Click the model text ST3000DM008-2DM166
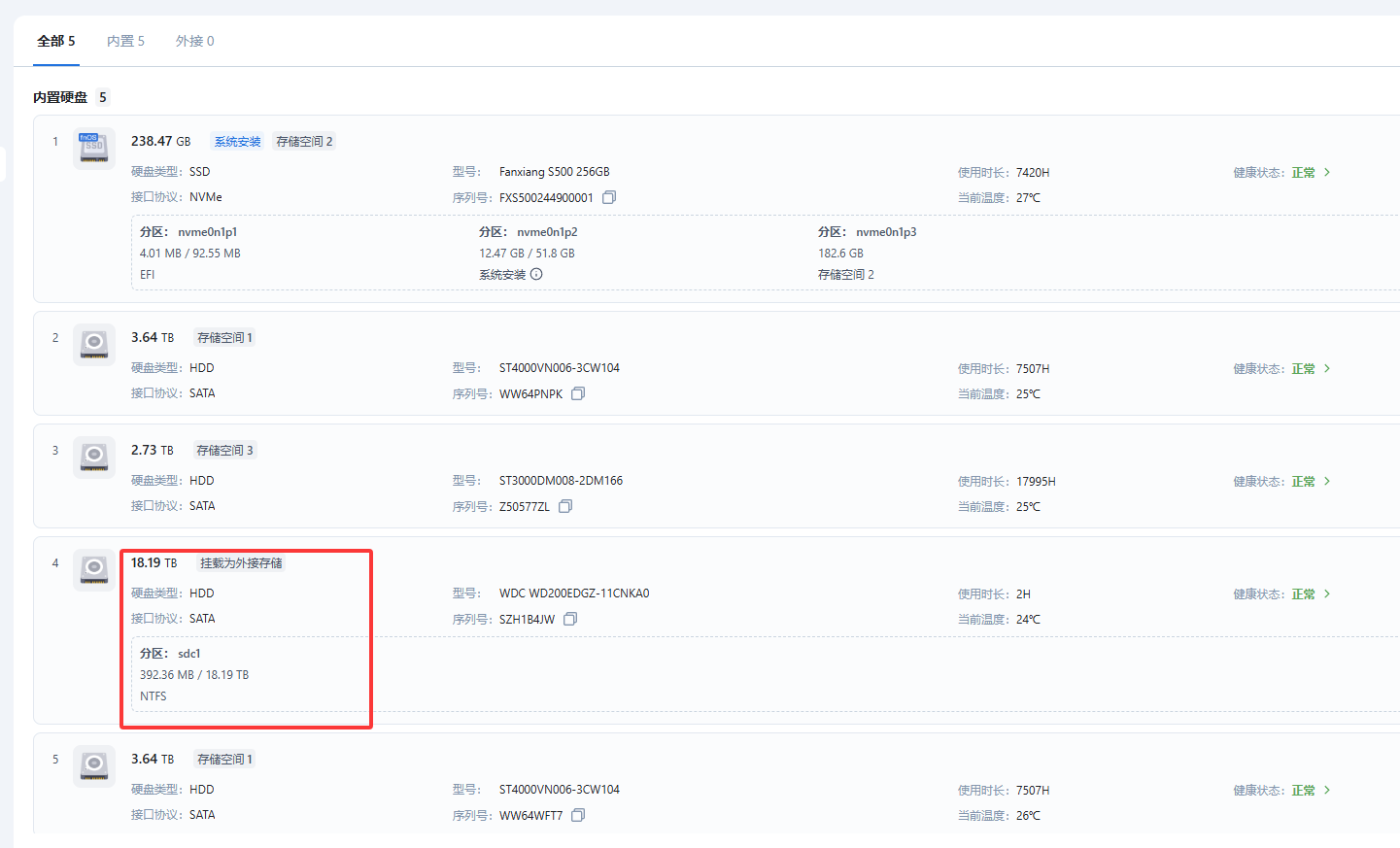The image size is (1400, 848). coord(561,481)
